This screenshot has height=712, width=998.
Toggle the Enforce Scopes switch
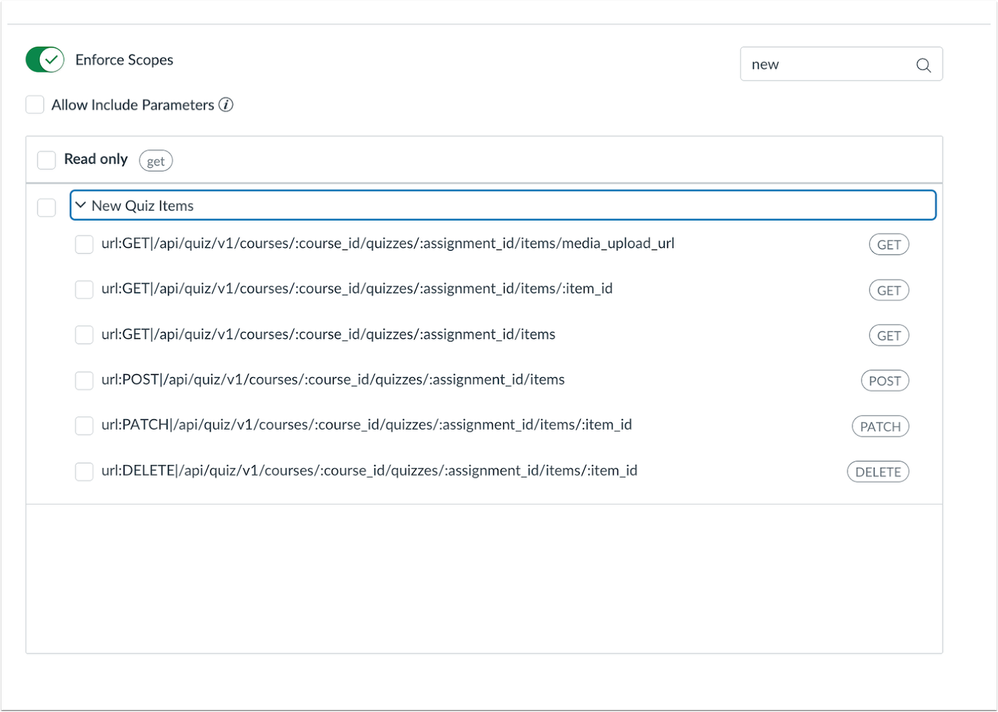[x=45, y=60]
